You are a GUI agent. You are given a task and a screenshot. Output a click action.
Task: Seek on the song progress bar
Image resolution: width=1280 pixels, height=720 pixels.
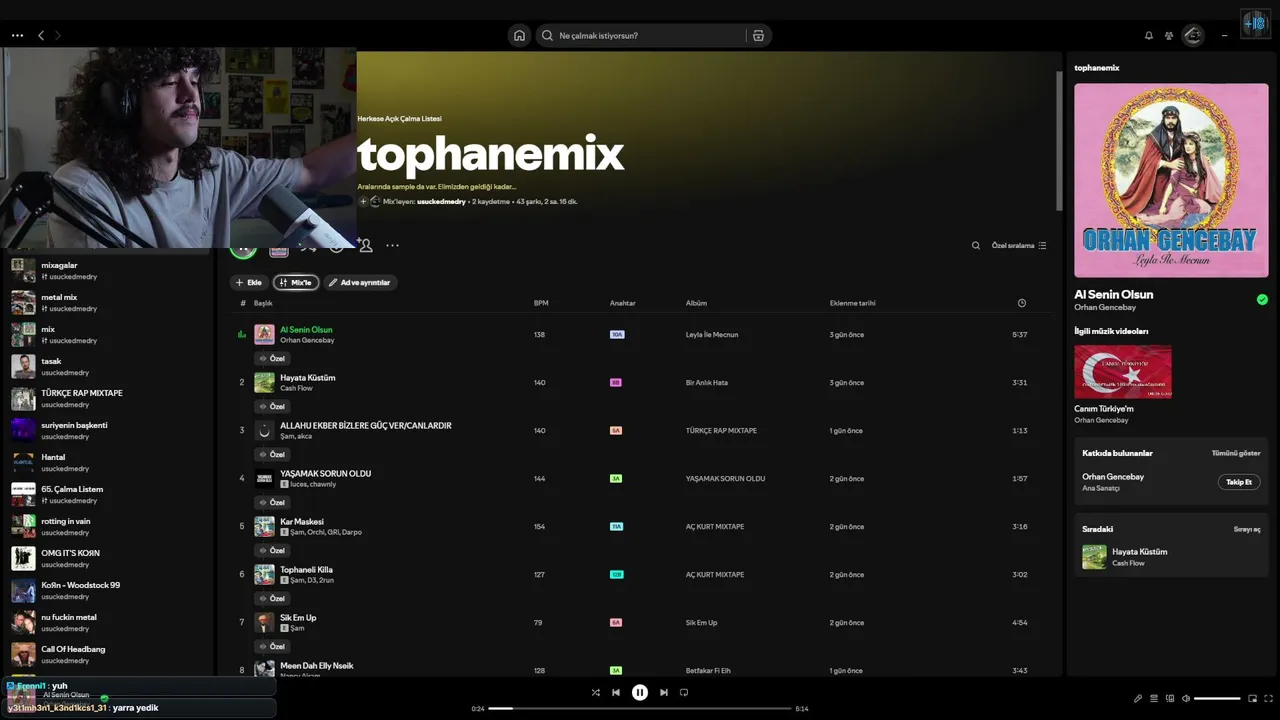pyautogui.click(x=640, y=708)
